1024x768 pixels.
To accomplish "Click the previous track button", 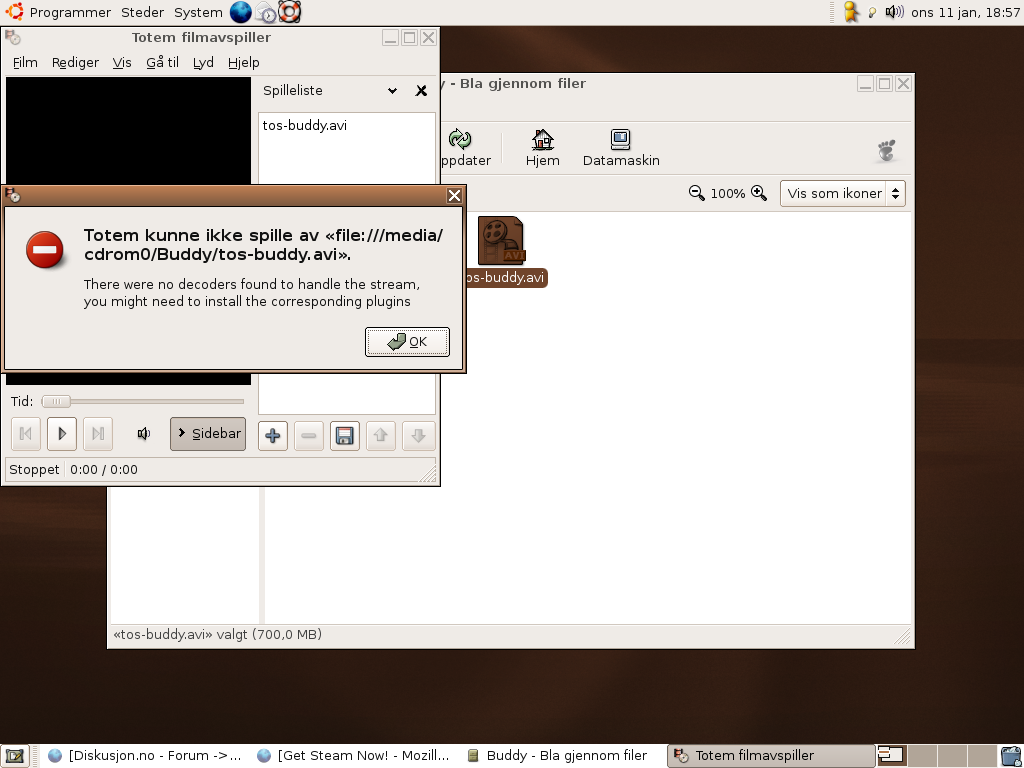I will tap(26, 434).
